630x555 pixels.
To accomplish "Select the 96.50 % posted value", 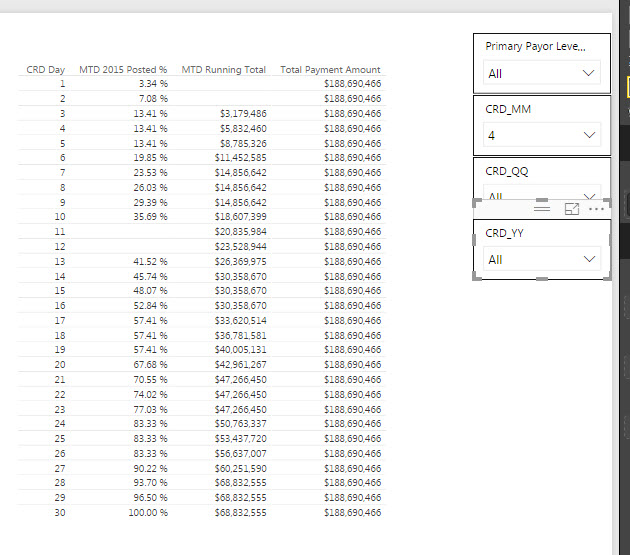I will pos(150,498).
